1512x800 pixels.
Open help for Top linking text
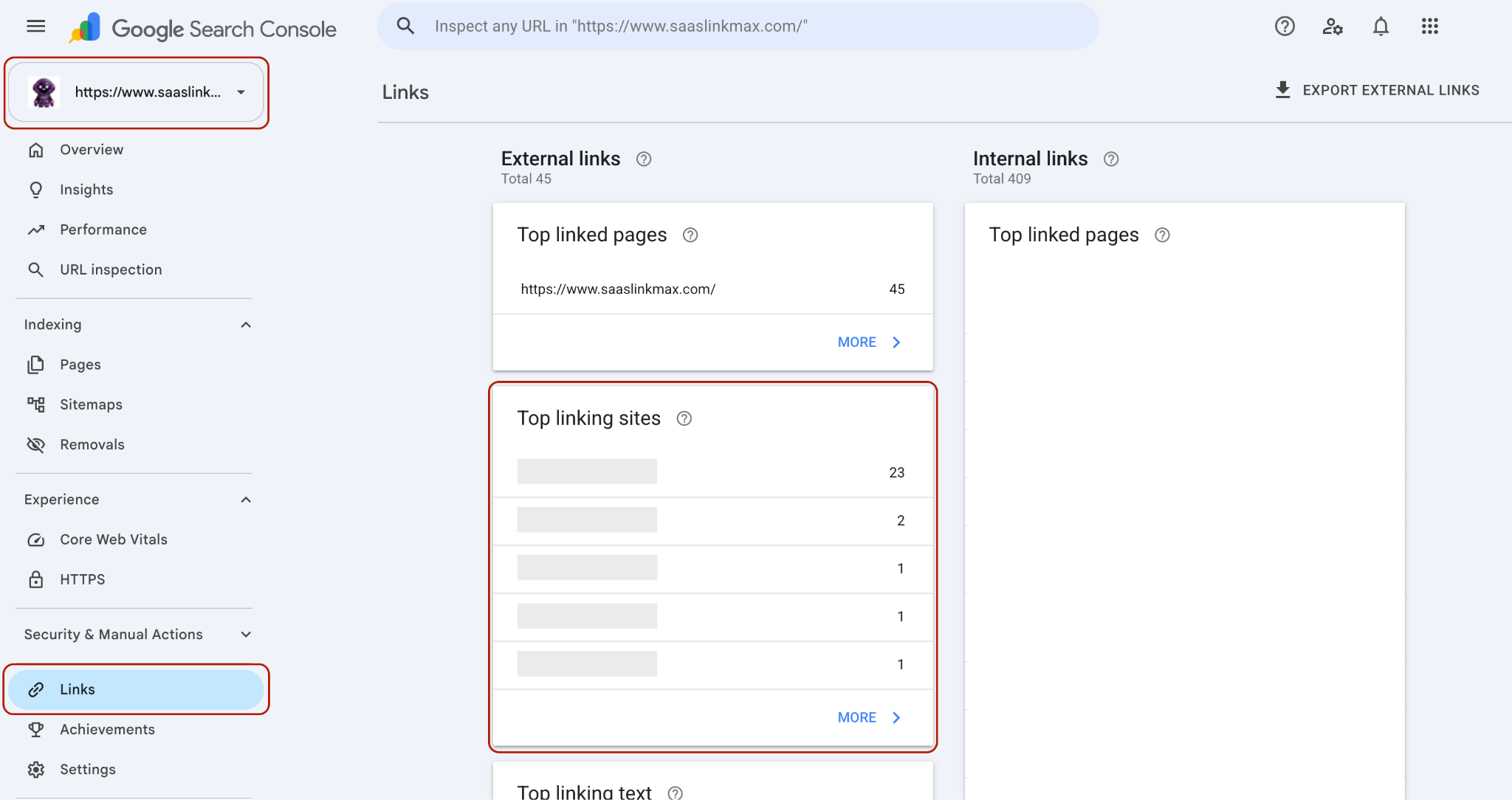pyautogui.click(x=675, y=793)
